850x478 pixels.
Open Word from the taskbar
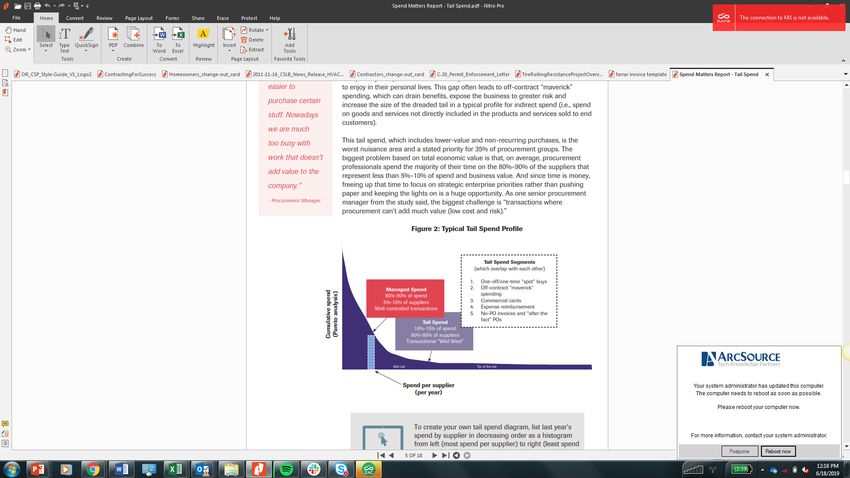(121, 469)
